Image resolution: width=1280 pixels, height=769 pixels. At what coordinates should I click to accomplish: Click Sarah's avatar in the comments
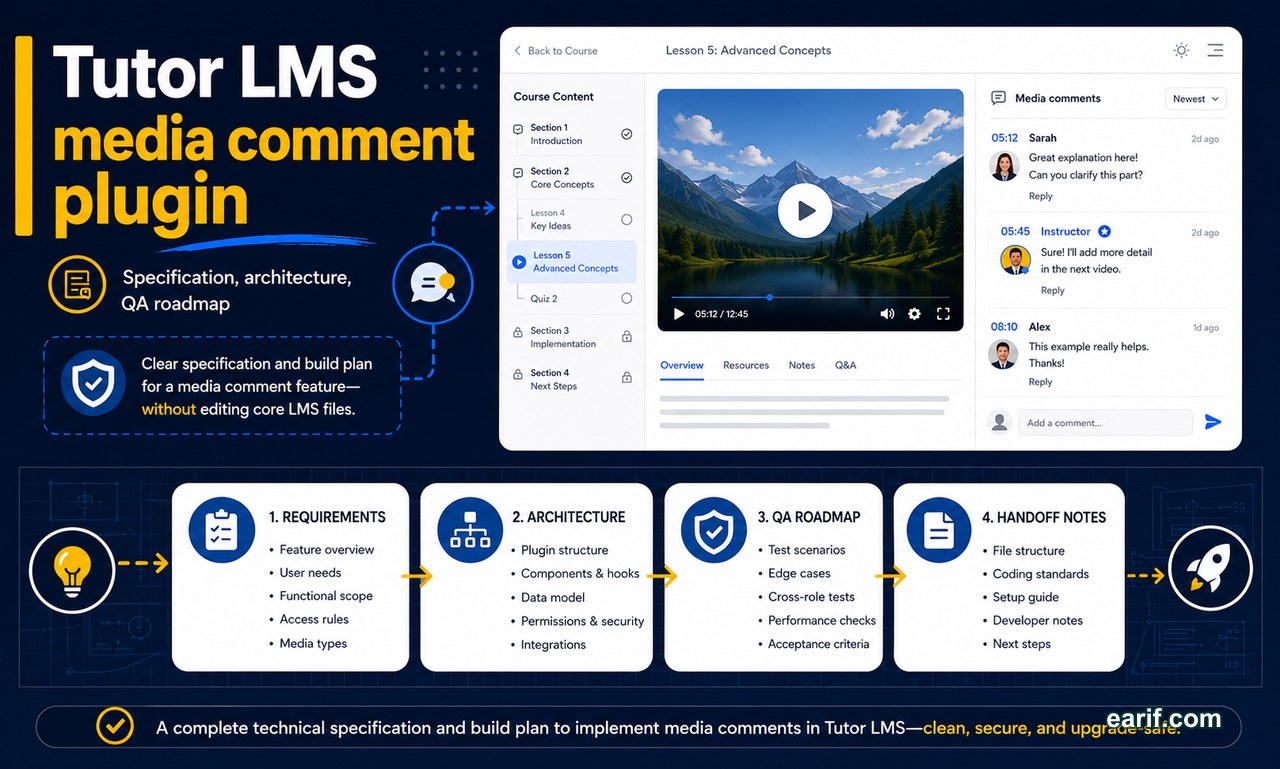tap(1004, 166)
